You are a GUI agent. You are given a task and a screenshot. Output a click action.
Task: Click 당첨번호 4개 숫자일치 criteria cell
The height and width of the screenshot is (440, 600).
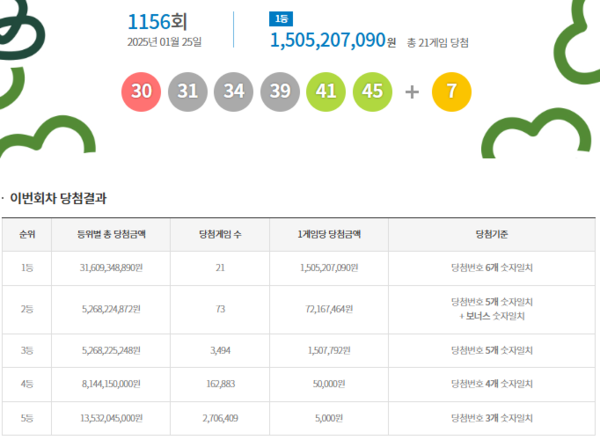point(492,384)
